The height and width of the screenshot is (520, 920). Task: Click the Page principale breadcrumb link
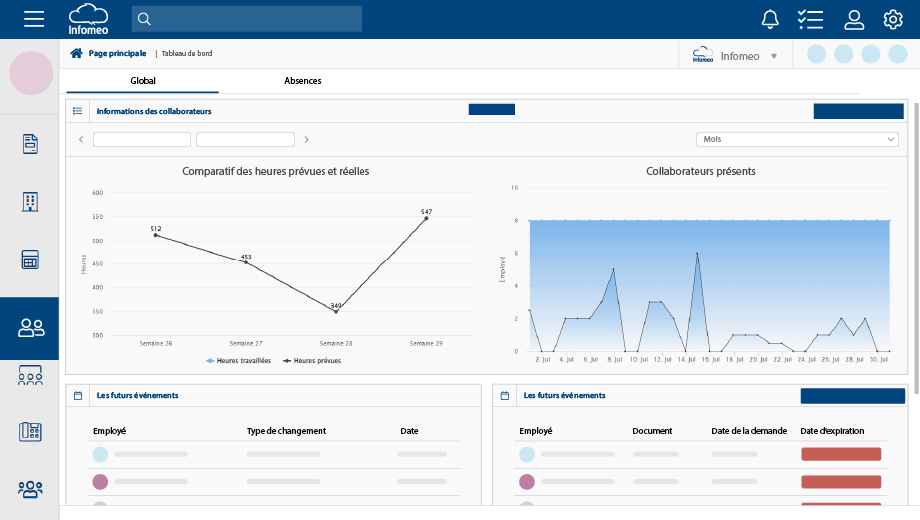click(x=117, y=54)
